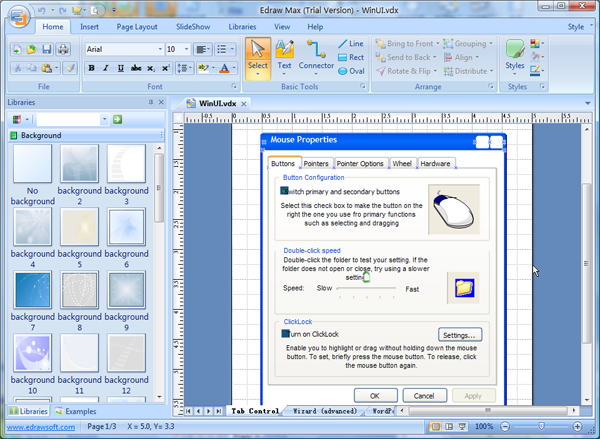
Task: Switch to the Page Layout ribbon tab
Action: click(137, 27)
